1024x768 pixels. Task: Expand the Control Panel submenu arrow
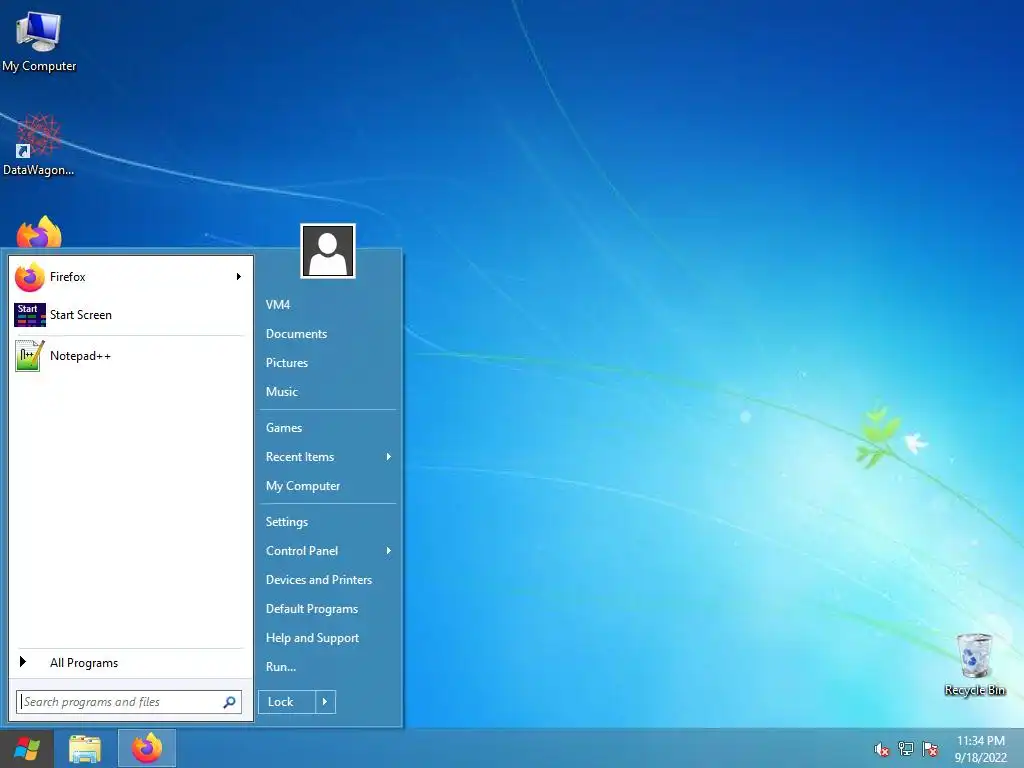point(389,551)
